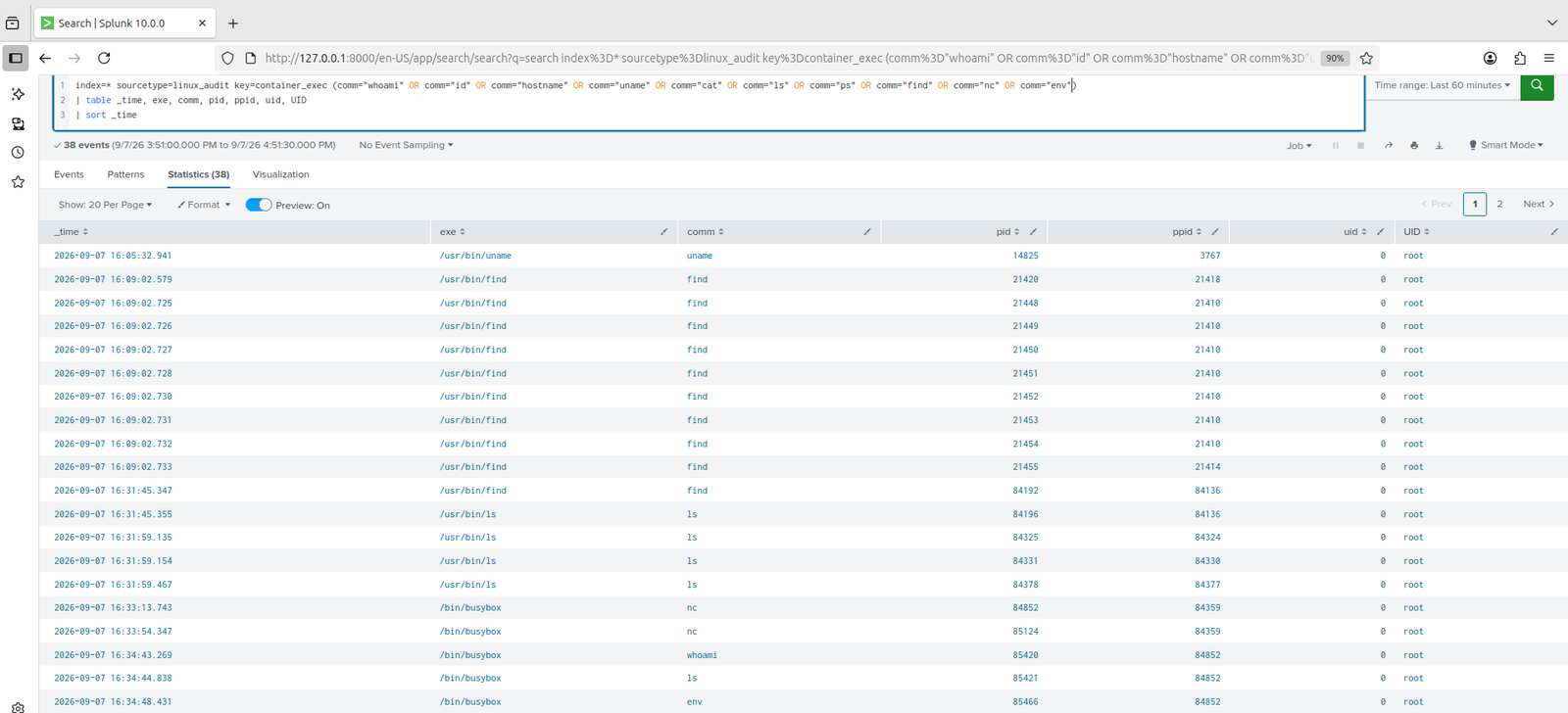Sort by the exe column header
This screenshot has height=713, width=1568.
(x=452, y=232)
